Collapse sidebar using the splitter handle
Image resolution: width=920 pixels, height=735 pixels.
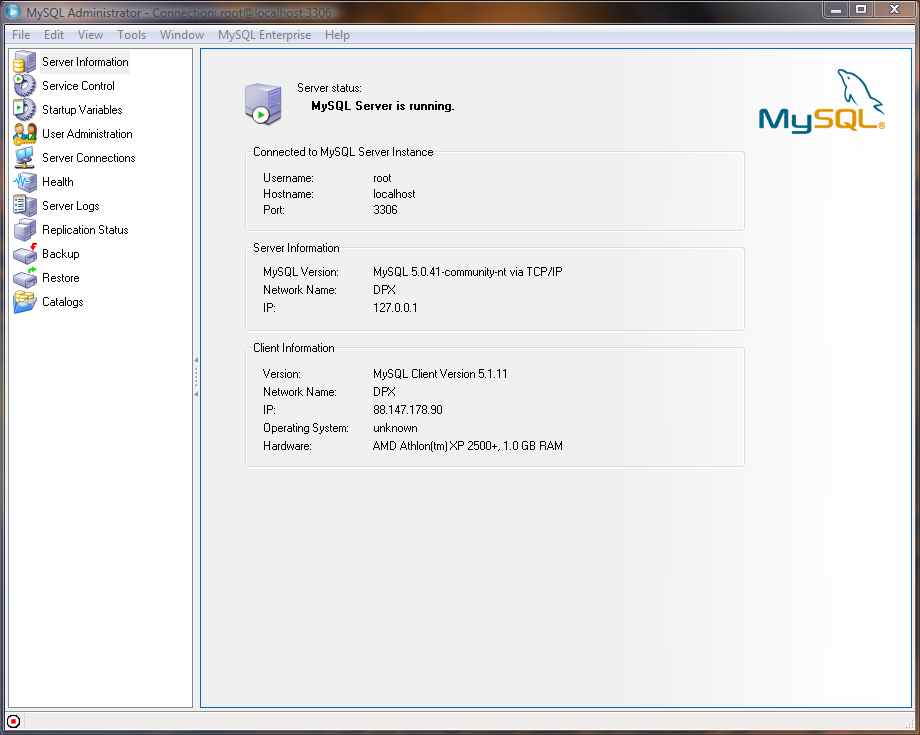[196, 377]
